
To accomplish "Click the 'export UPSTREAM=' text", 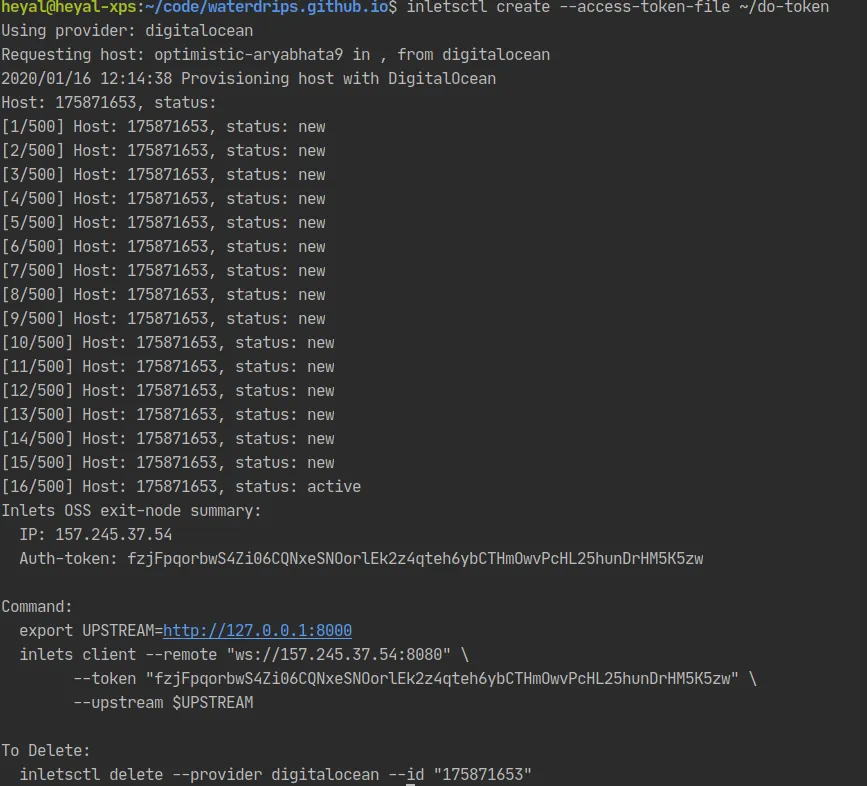I will 91,631.
